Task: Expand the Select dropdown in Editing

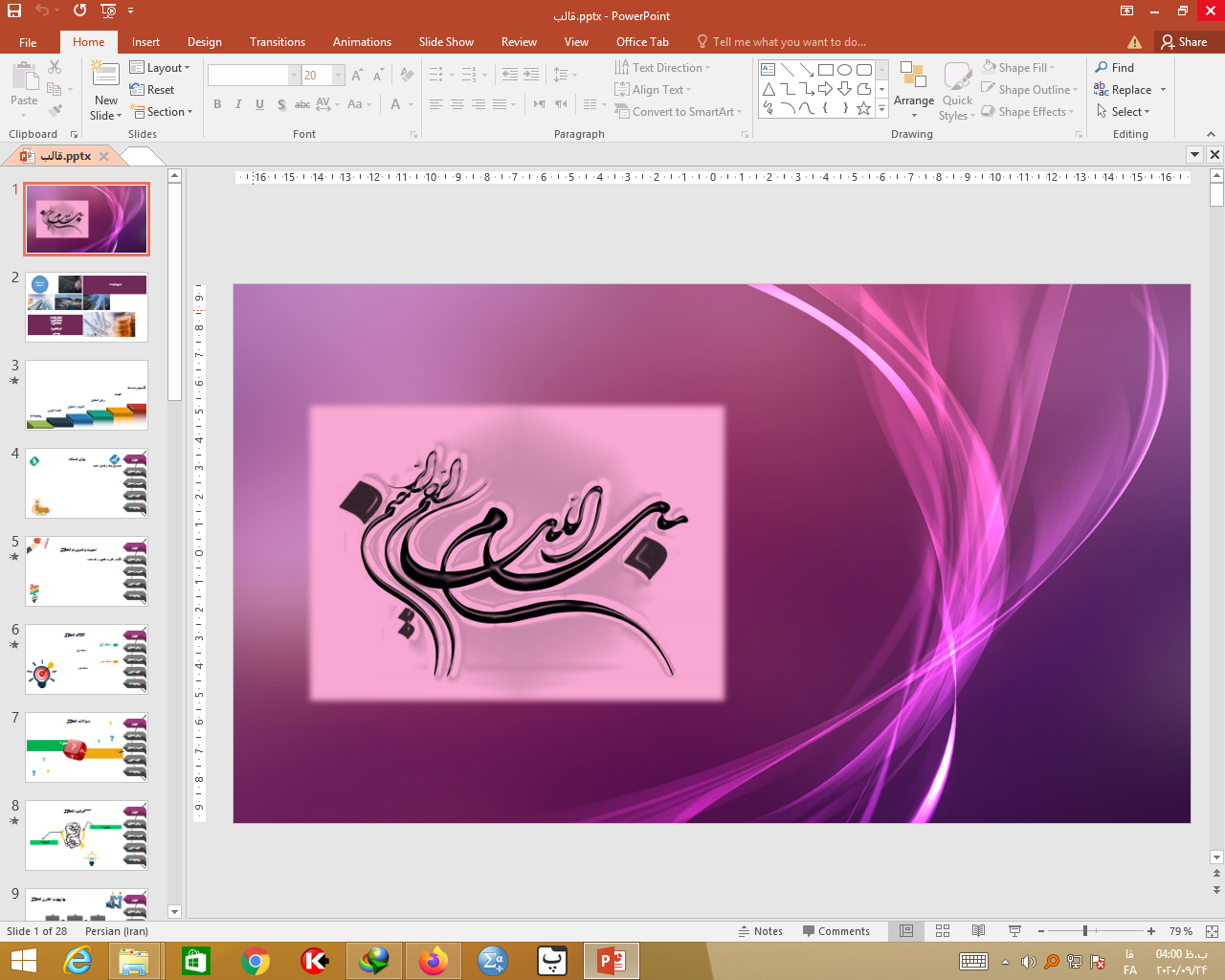Action: [1124, 112]
